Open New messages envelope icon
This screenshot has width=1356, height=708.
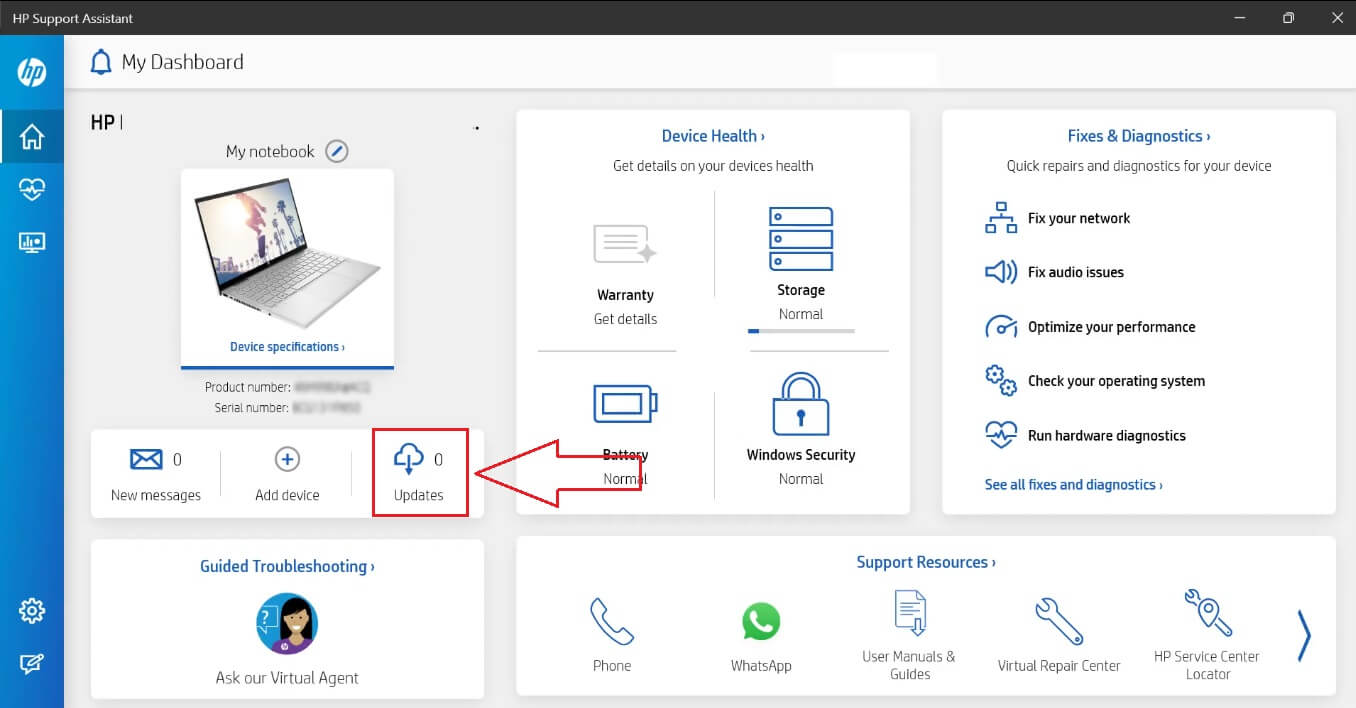(x=146, y=460)
